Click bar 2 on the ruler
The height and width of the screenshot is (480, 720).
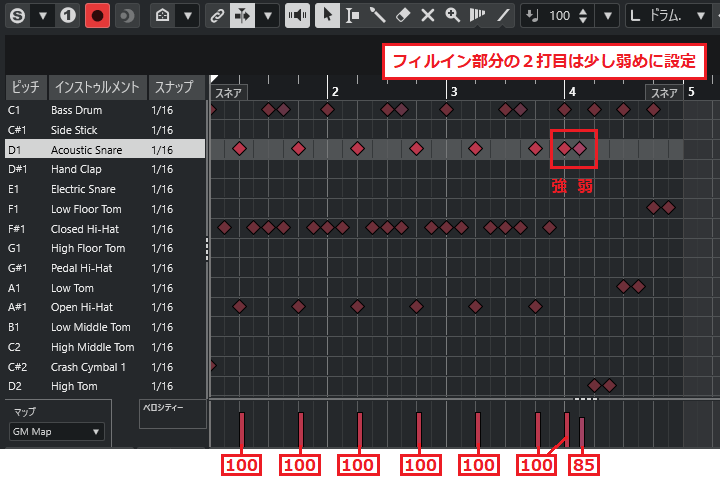pos(335,91)
